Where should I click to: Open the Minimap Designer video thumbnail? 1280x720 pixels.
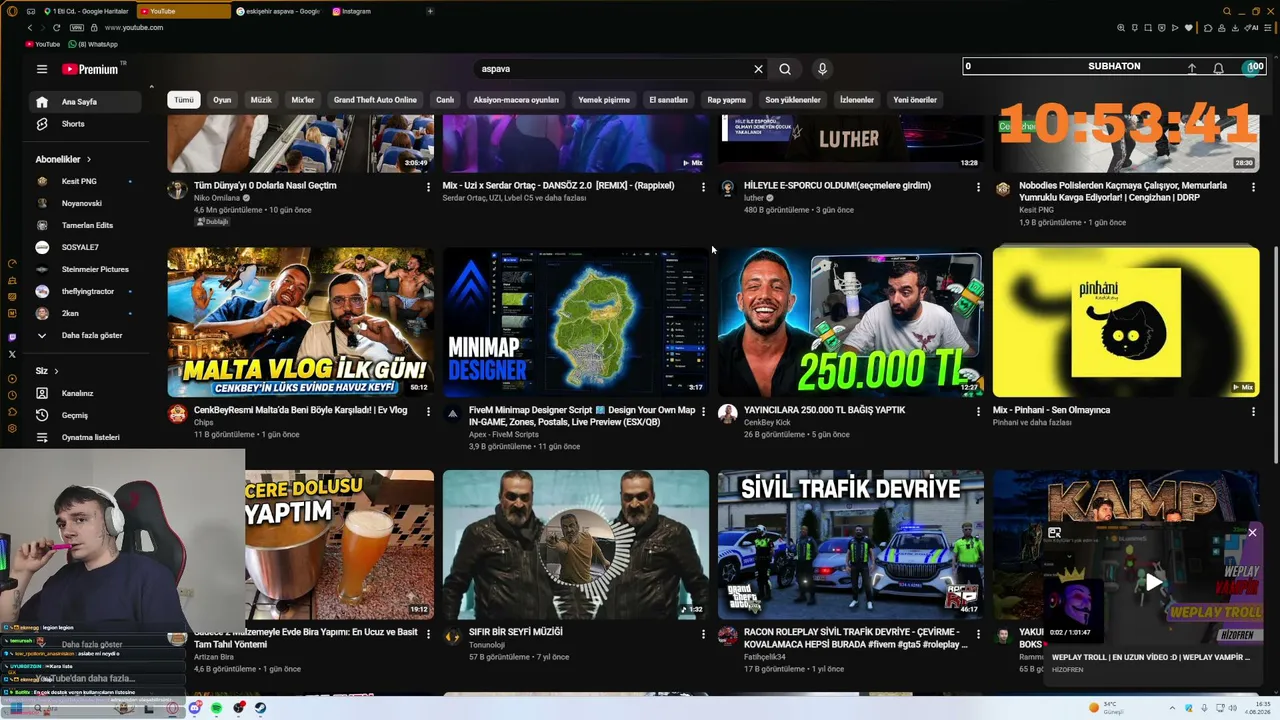576,322
